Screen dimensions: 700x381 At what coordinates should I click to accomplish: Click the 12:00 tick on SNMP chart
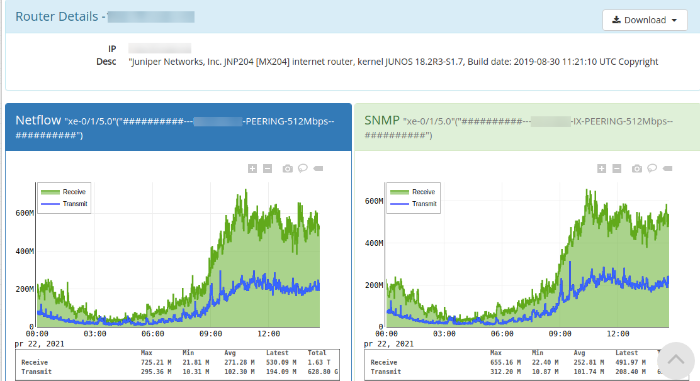point(618,334)
